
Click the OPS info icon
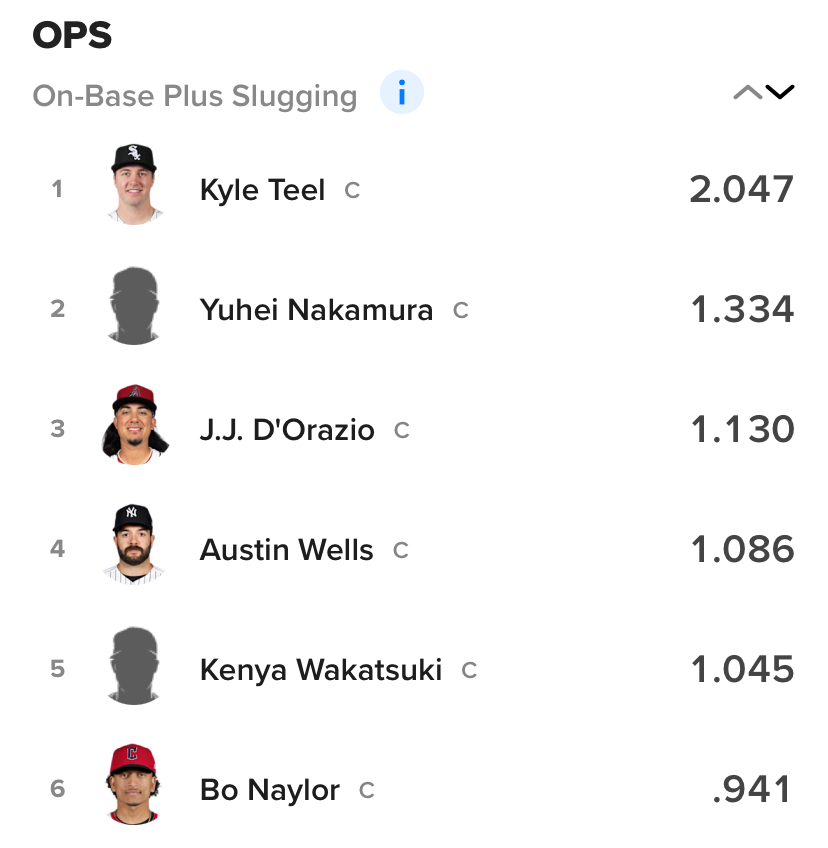(402, 94)
